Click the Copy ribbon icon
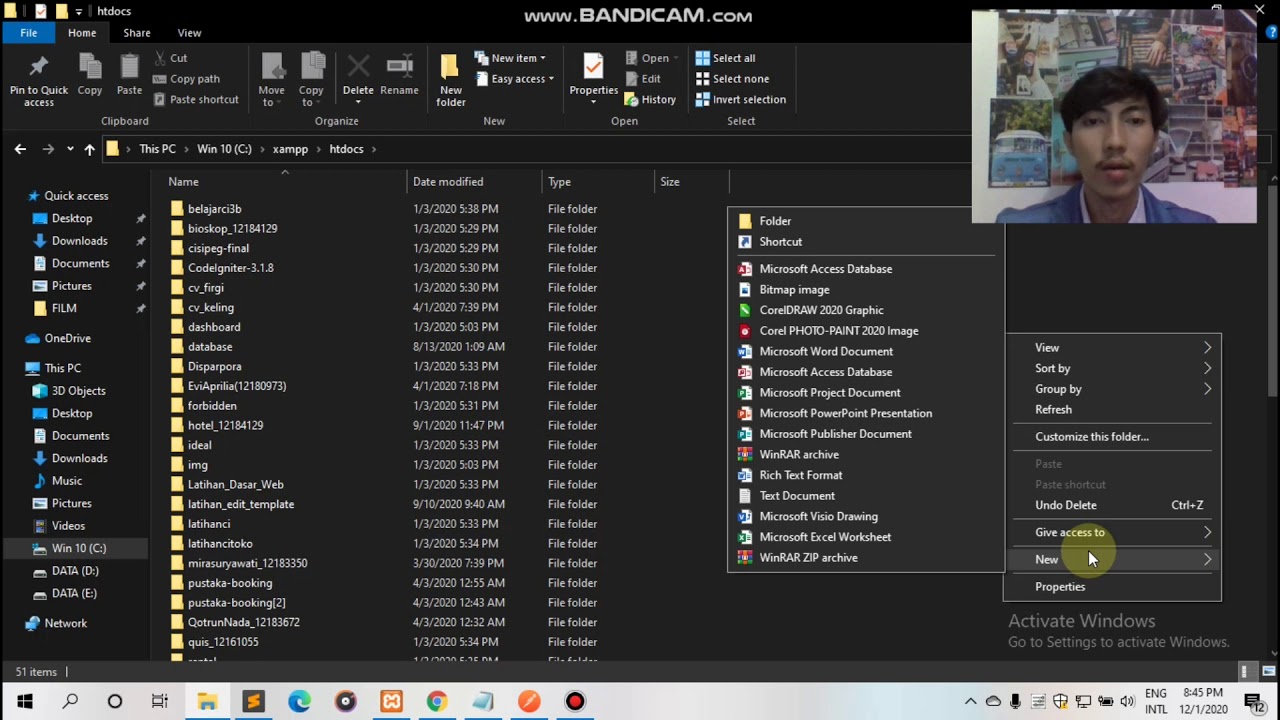1280x720 pixels. click(90, 76)
